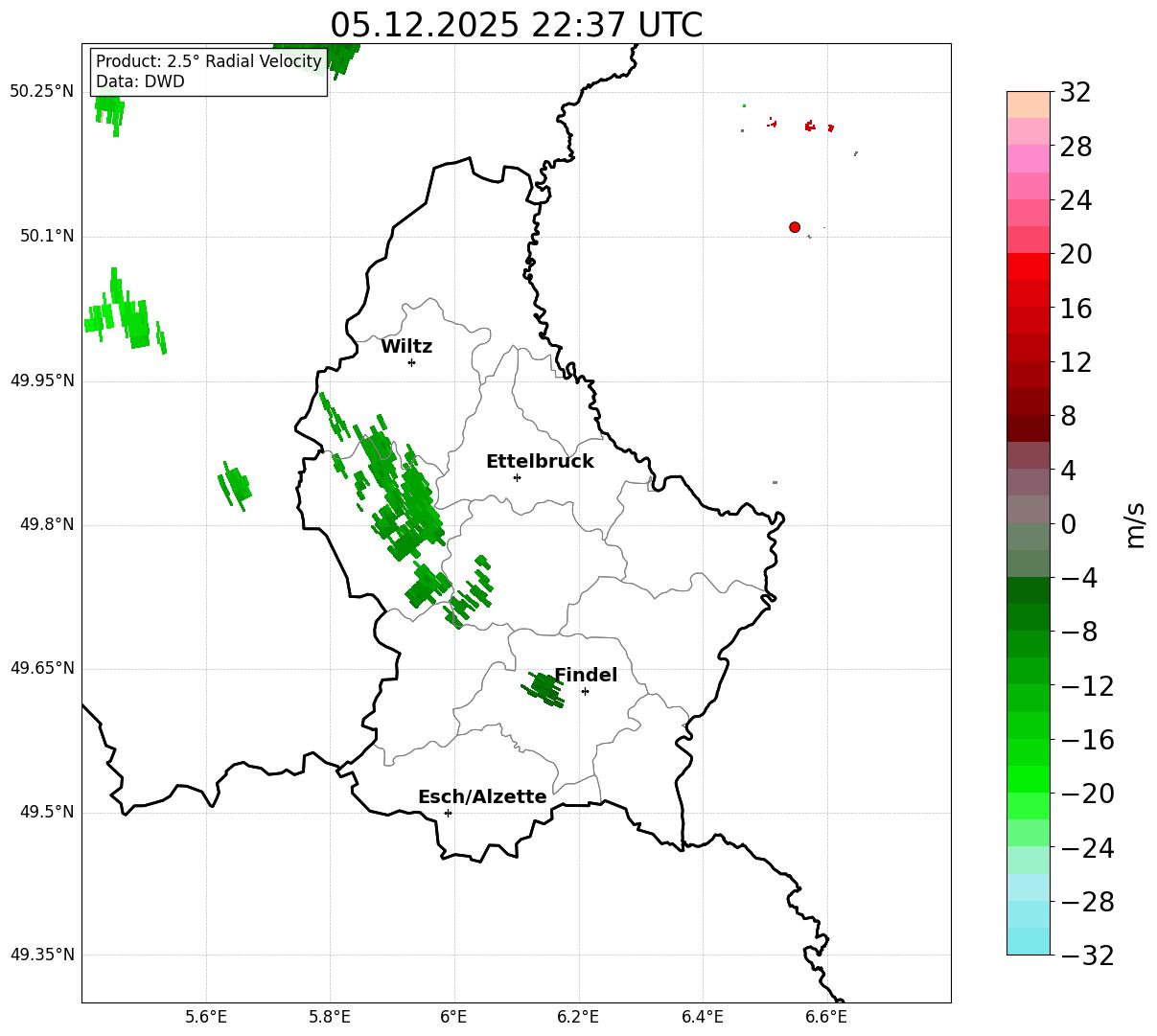
Task: Click the 49.8°N latitude label
Action: [x=47, y=524]
